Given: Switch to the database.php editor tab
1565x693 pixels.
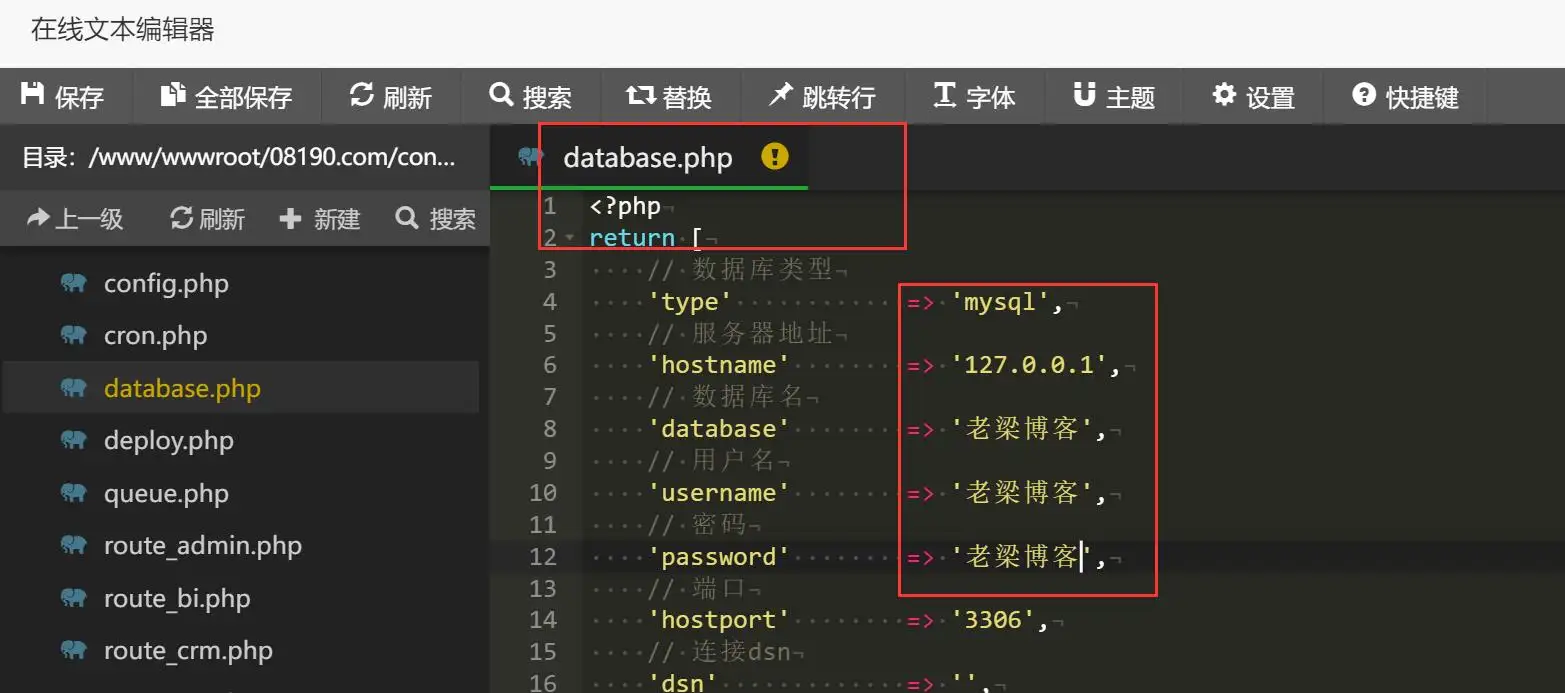Looking at the screenshot, I should click(x=648, y=157).
